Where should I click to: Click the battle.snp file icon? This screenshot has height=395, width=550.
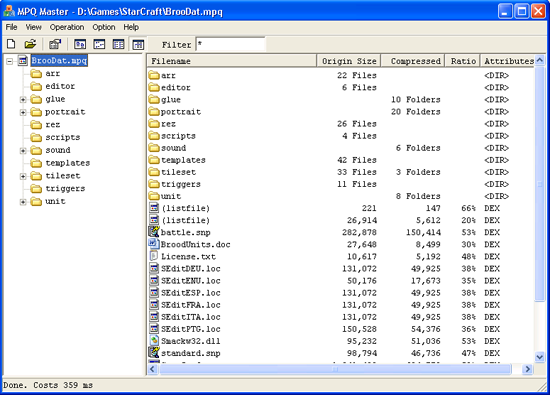pos(154,232)
